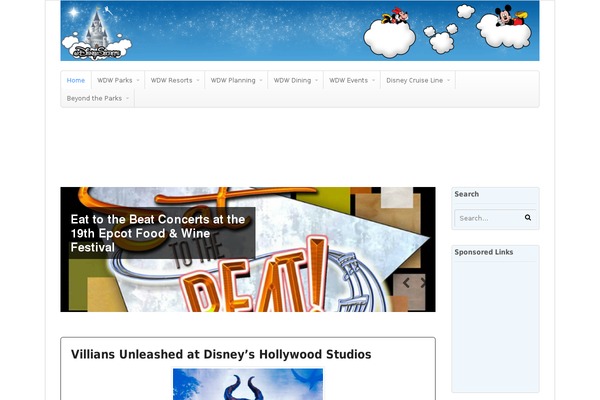Click the Maleficent article thumbnail
Image resolution: width=600 pixels, height=400 pixels.
tap(248, 384)
